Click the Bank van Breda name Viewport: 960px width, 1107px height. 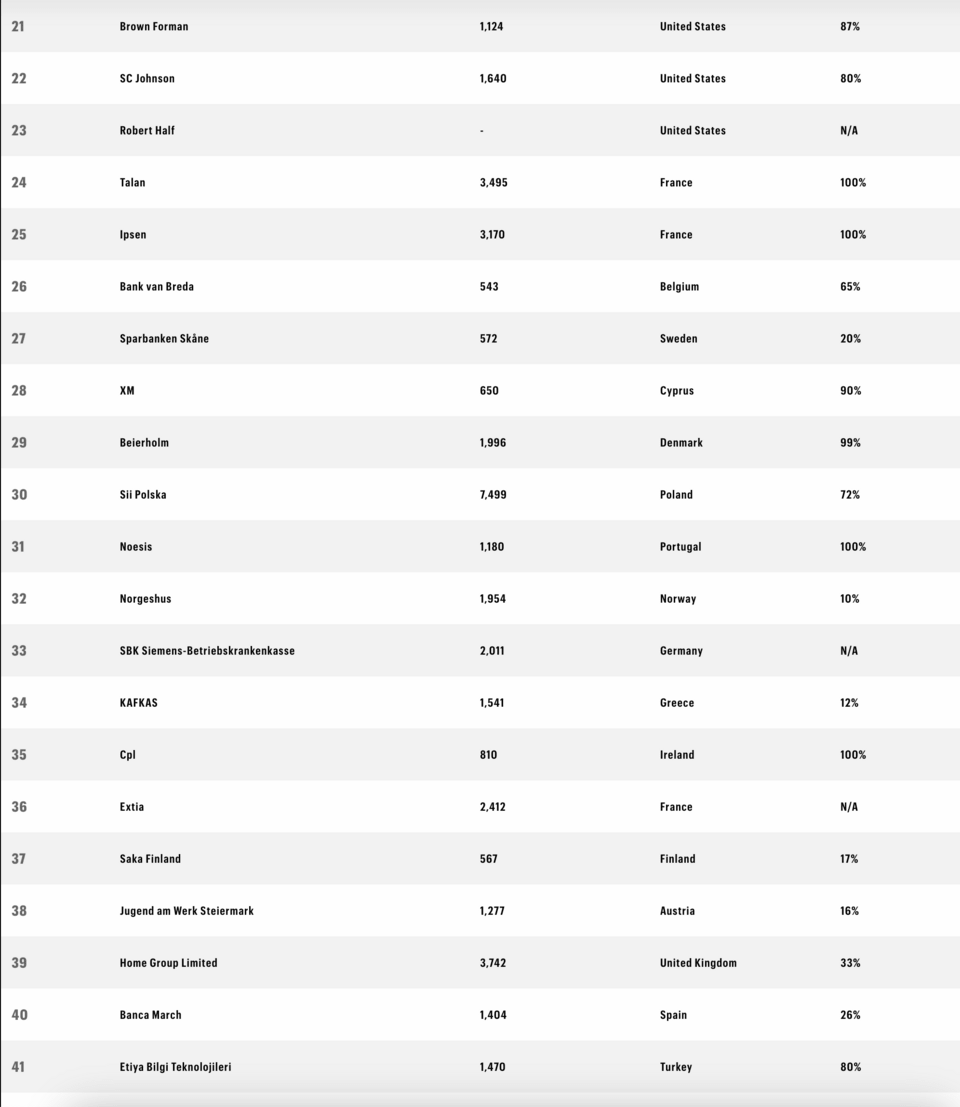pyautogui.click(x=157, y=287)
